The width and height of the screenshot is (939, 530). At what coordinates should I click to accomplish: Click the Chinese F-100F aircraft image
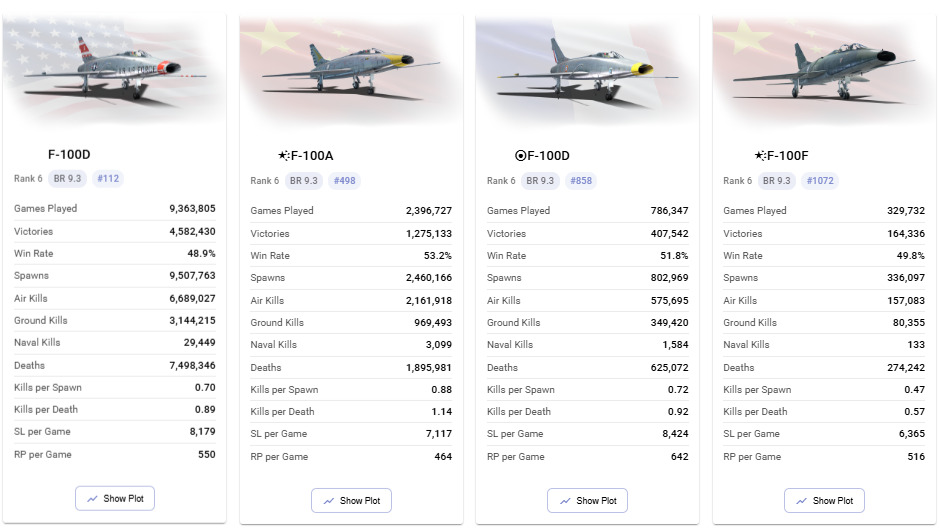pyautogui.click(x=823, y=70)
